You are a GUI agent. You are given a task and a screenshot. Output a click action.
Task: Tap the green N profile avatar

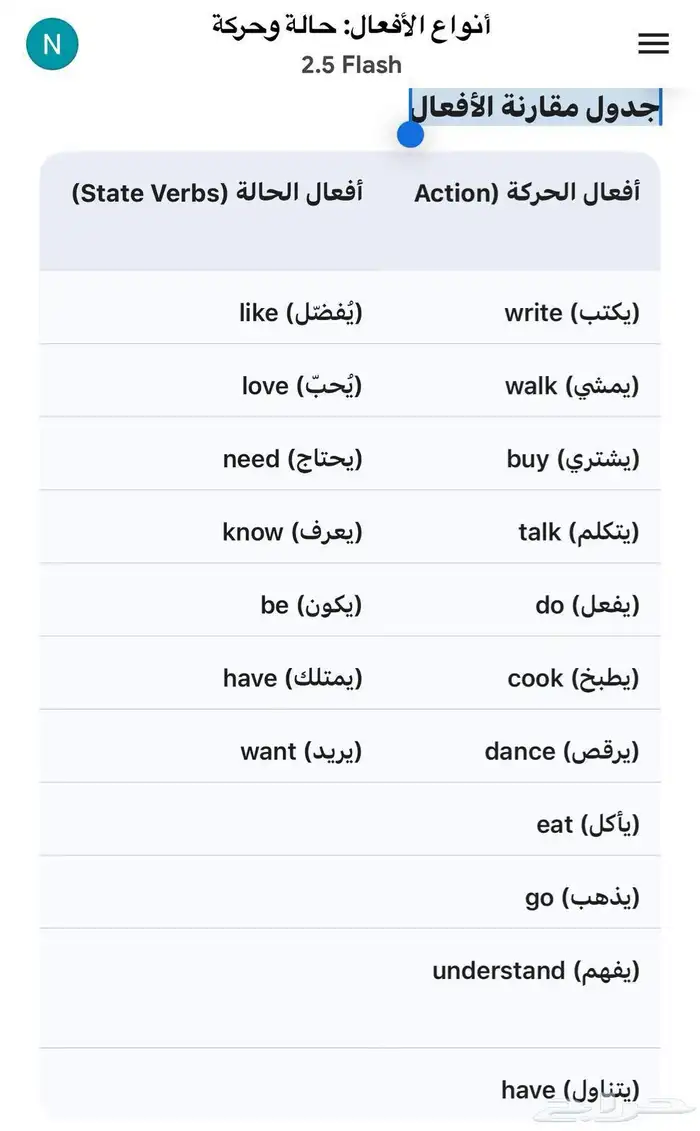click(x=52, y=44)
